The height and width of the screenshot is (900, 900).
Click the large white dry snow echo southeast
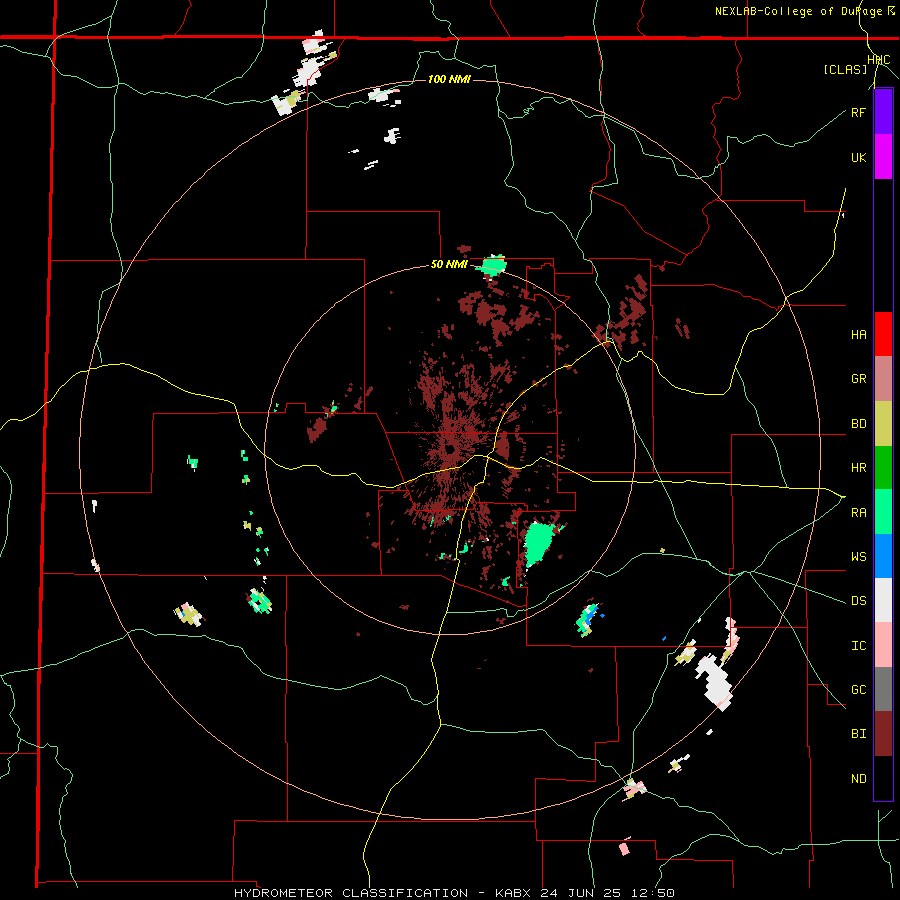coord(715,682)
